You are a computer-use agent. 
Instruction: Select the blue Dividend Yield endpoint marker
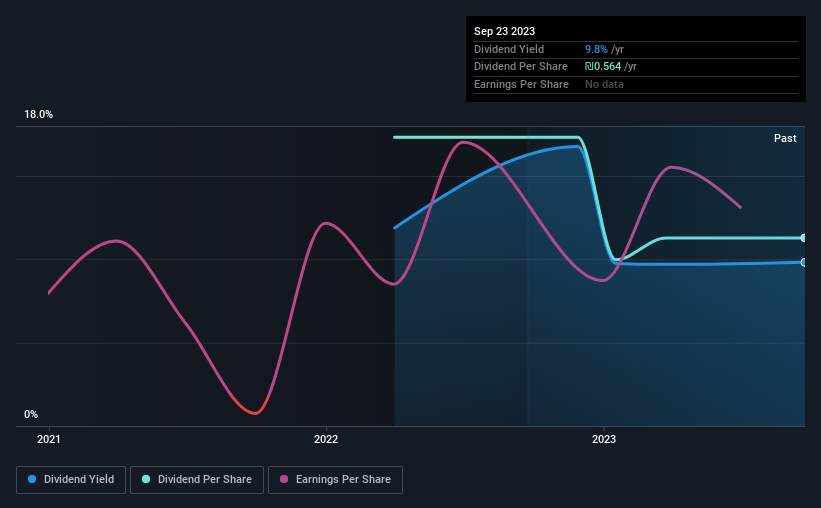[804, 262]
